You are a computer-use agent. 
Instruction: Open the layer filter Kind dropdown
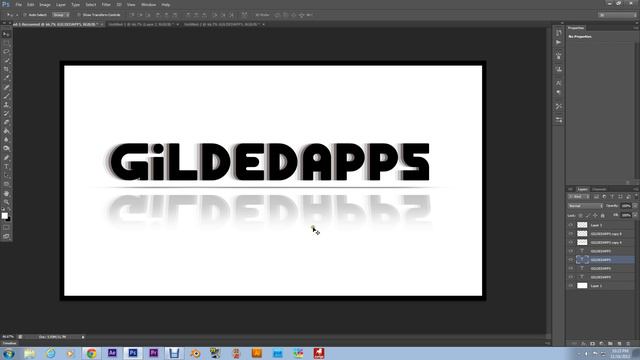click(578, 197)
